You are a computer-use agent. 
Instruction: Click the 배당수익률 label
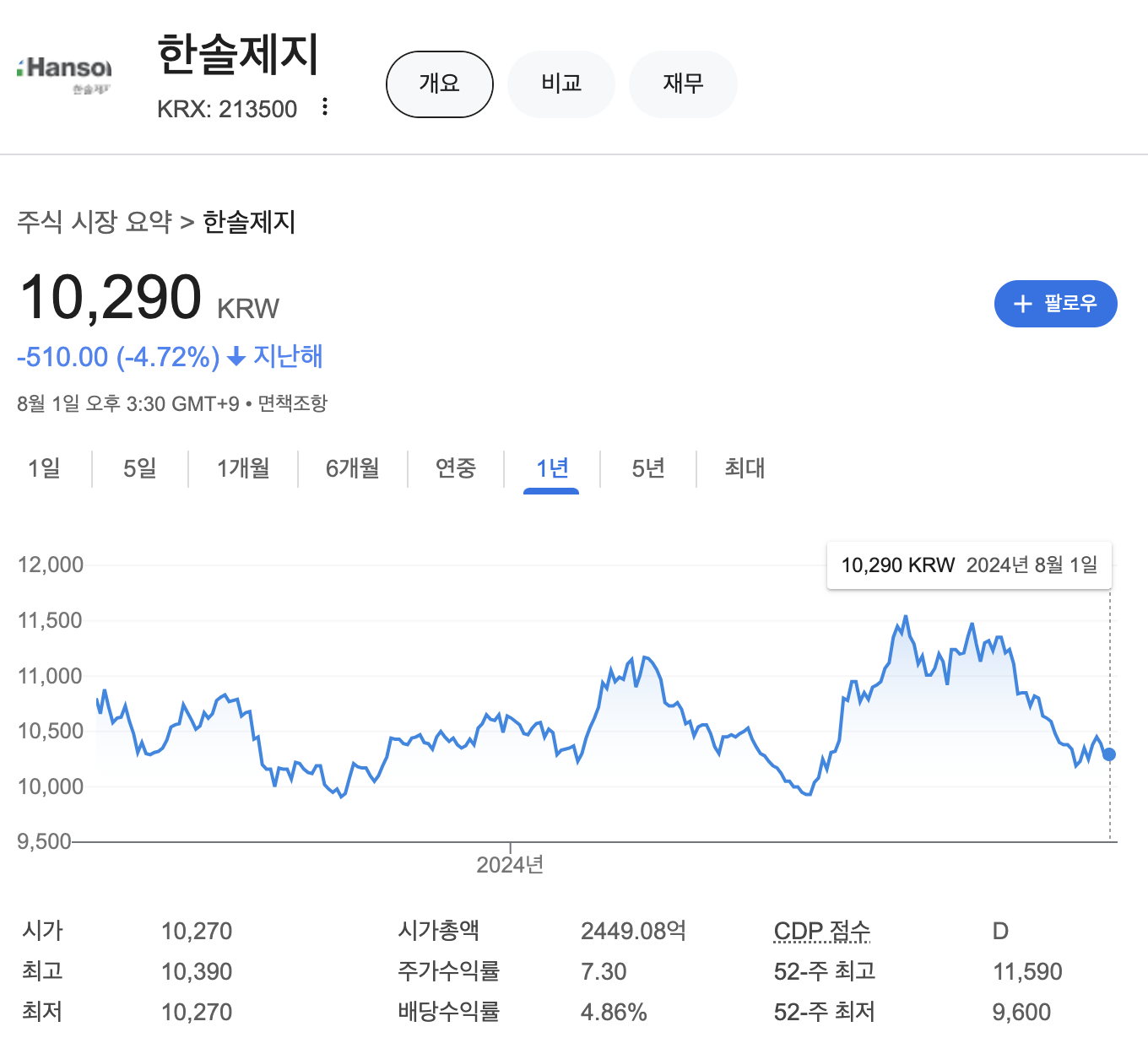click(449, 1012)
